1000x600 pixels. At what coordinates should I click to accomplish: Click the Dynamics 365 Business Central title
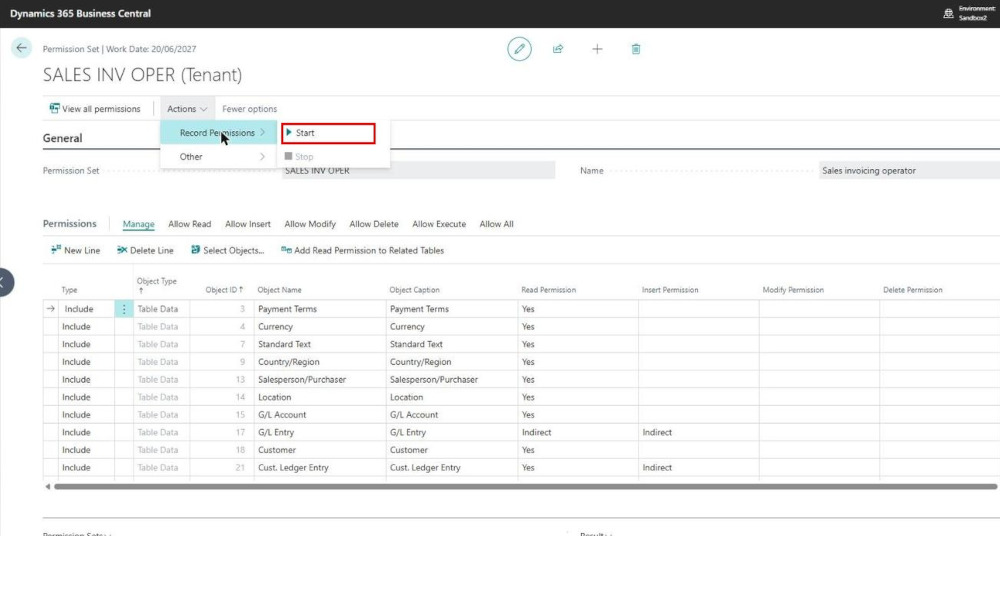(x=80, y=13)
